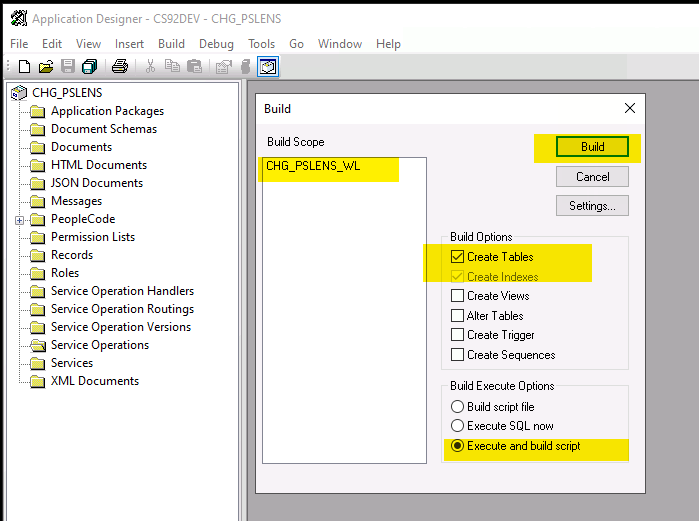Viewport: 699px width, 521px height.
Task: Click the New document toolbar icon
Action: click(x=25, y=67)
